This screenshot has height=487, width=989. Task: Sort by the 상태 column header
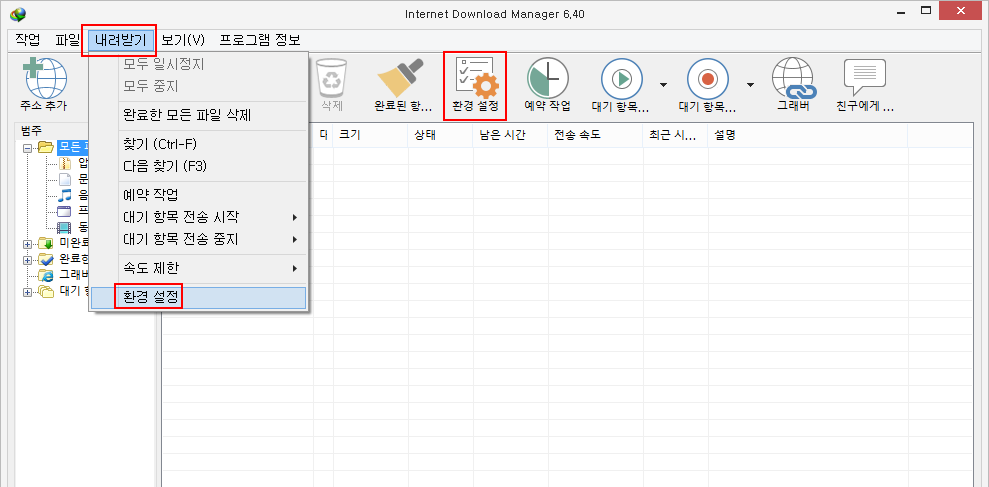(440, 135)
